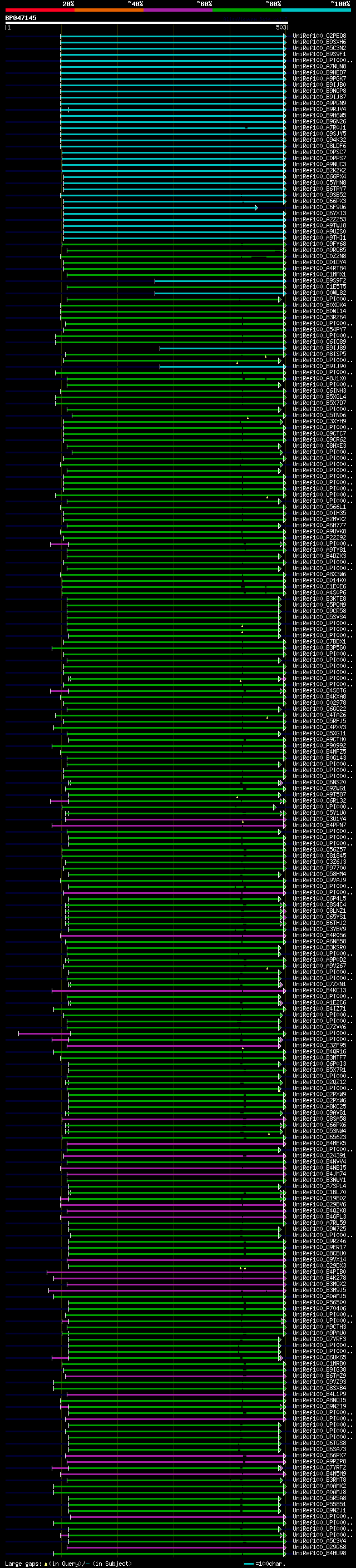Click hit label UniRef100_A9PGN9

(319, 103)
